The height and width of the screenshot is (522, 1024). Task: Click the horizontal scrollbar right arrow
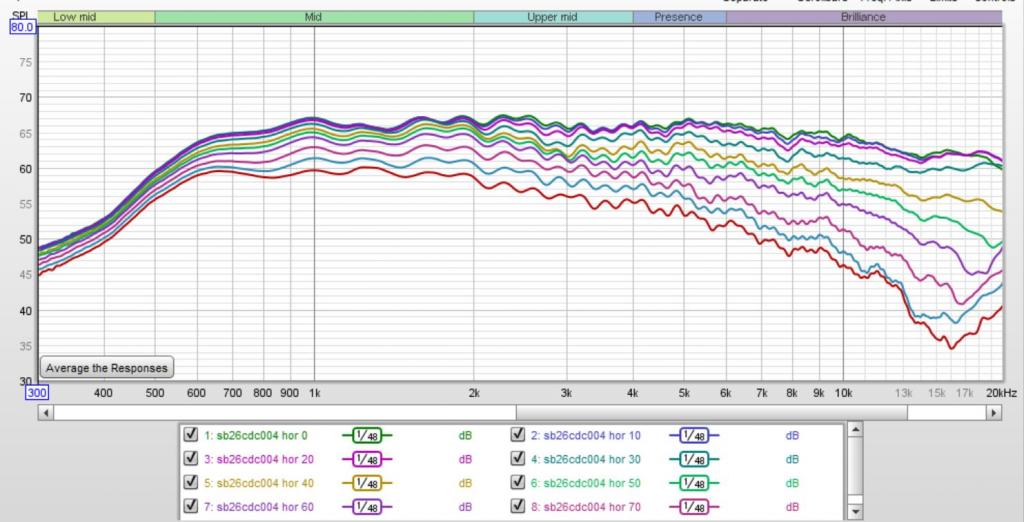994,413
